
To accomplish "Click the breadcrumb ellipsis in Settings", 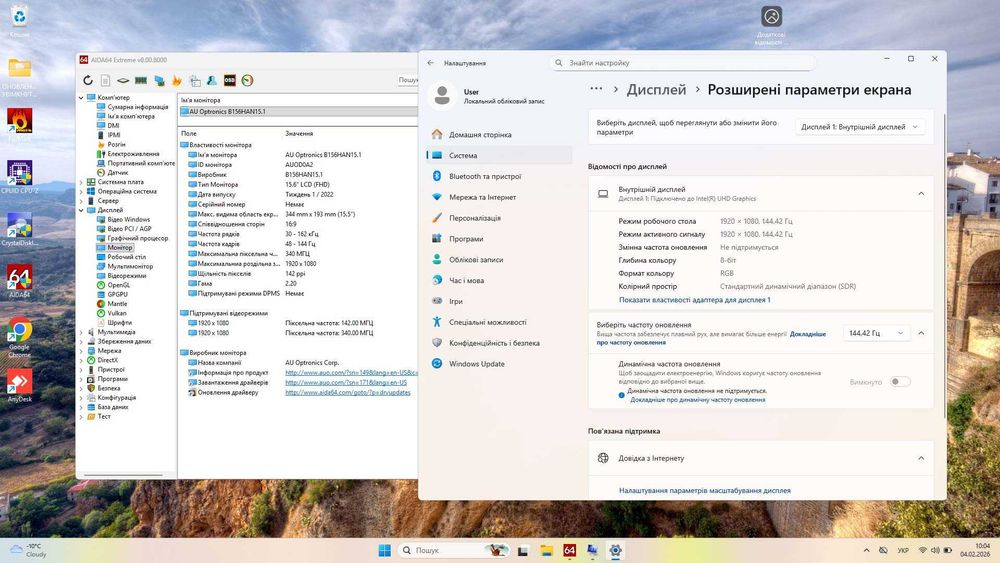I will coord(596,89).
